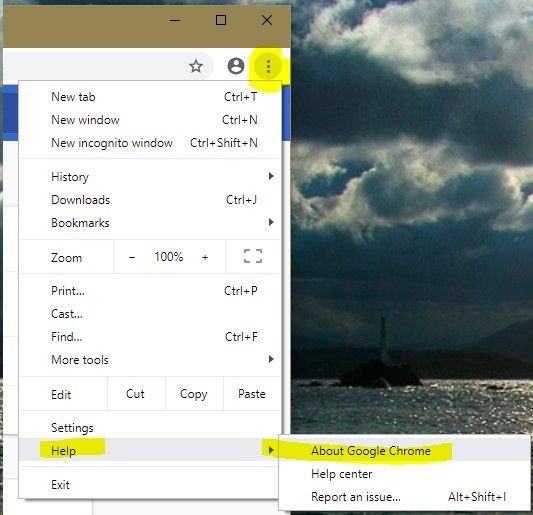Expand the More tools submenu arrow

(x=271, y=359)
